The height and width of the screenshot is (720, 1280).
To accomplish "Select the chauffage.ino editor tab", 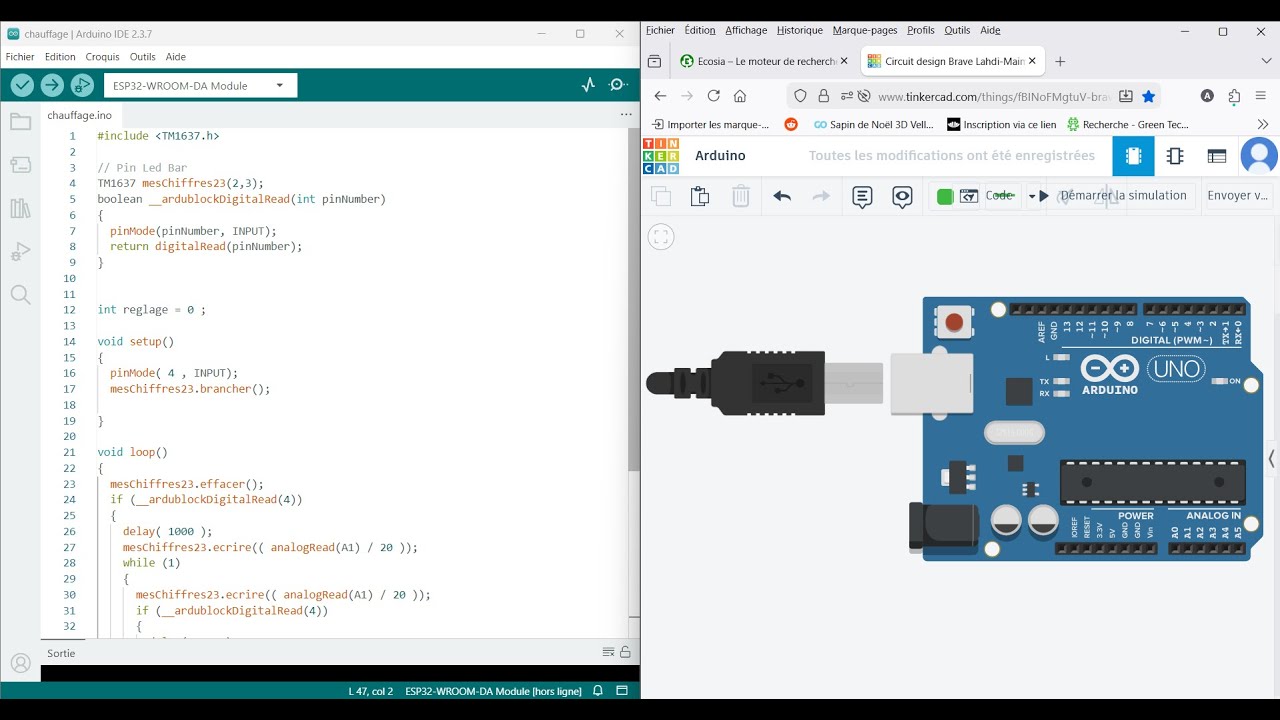I will (79, 115).
